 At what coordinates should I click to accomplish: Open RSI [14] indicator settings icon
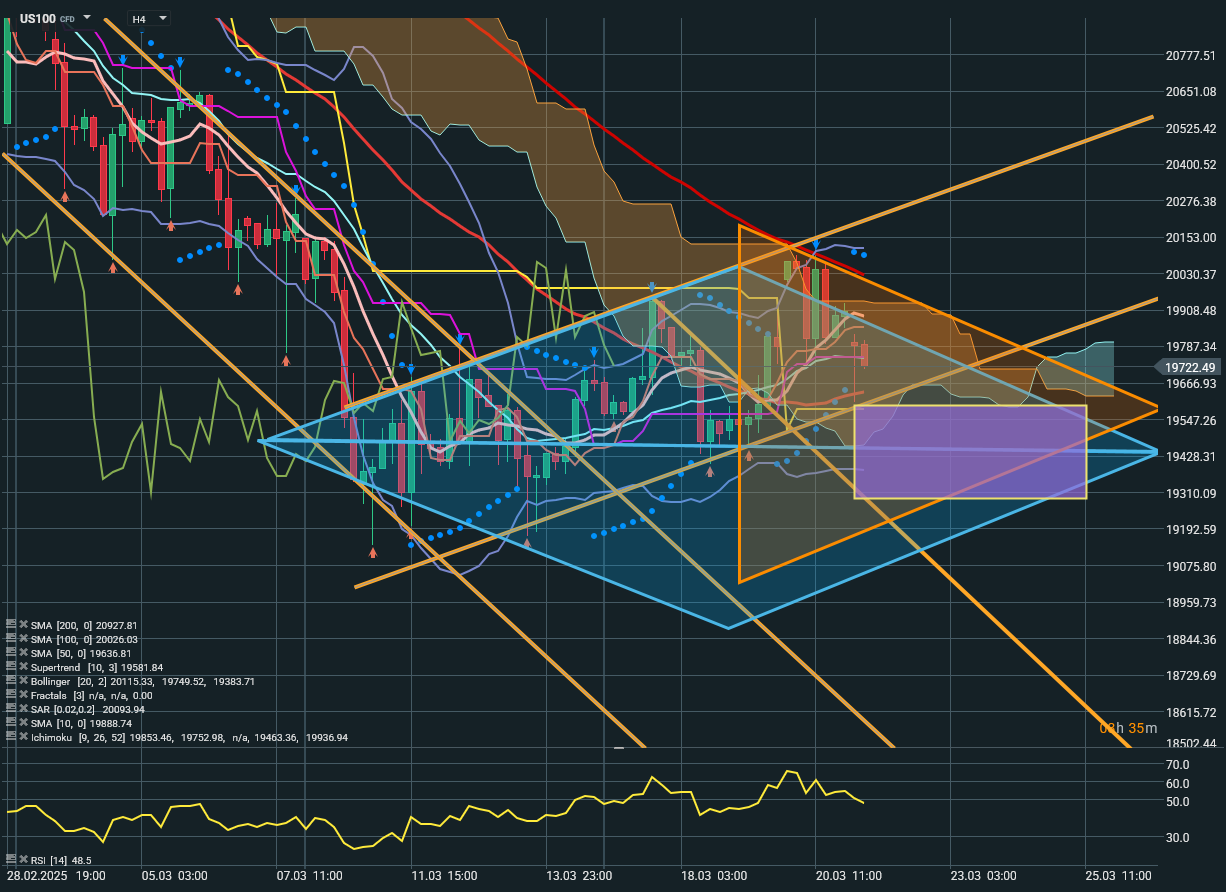coord(11,860)
